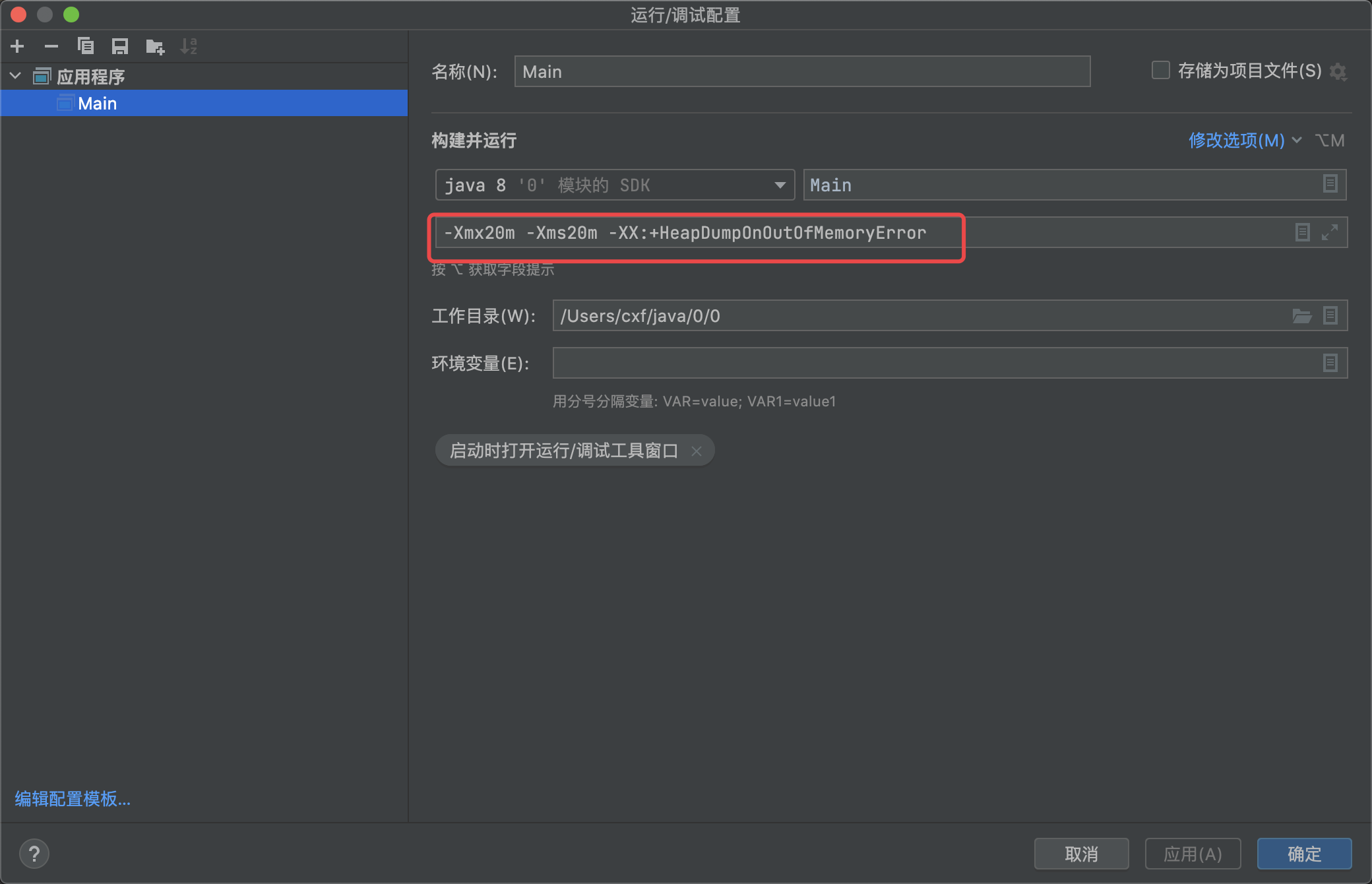Expand the VM options field
The height and width of the screenshot is (884, 1372).
1330,232
